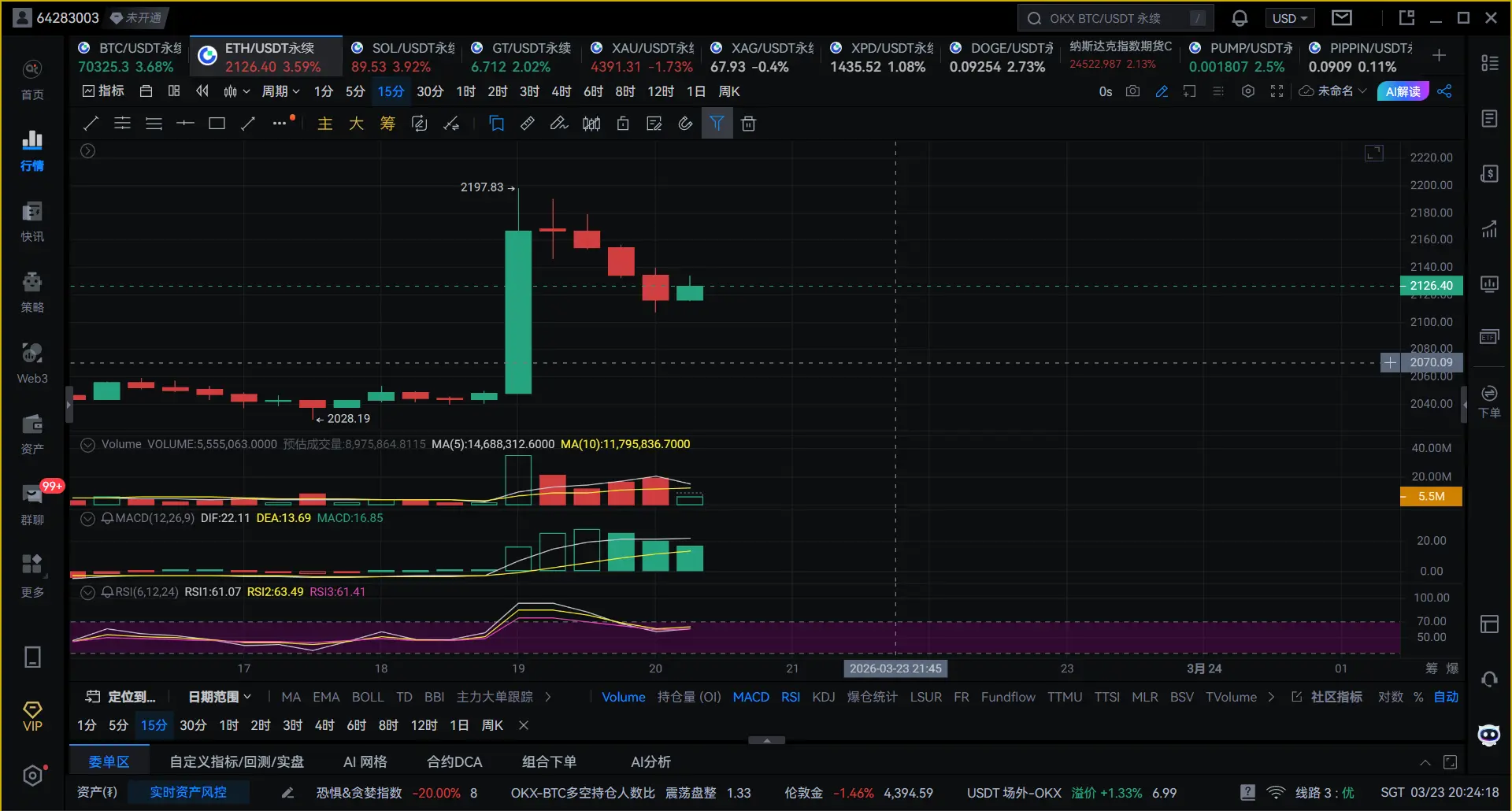
Task: Toggle the 持仓量 (OI) indicator
Action: (x=689, y=697)
